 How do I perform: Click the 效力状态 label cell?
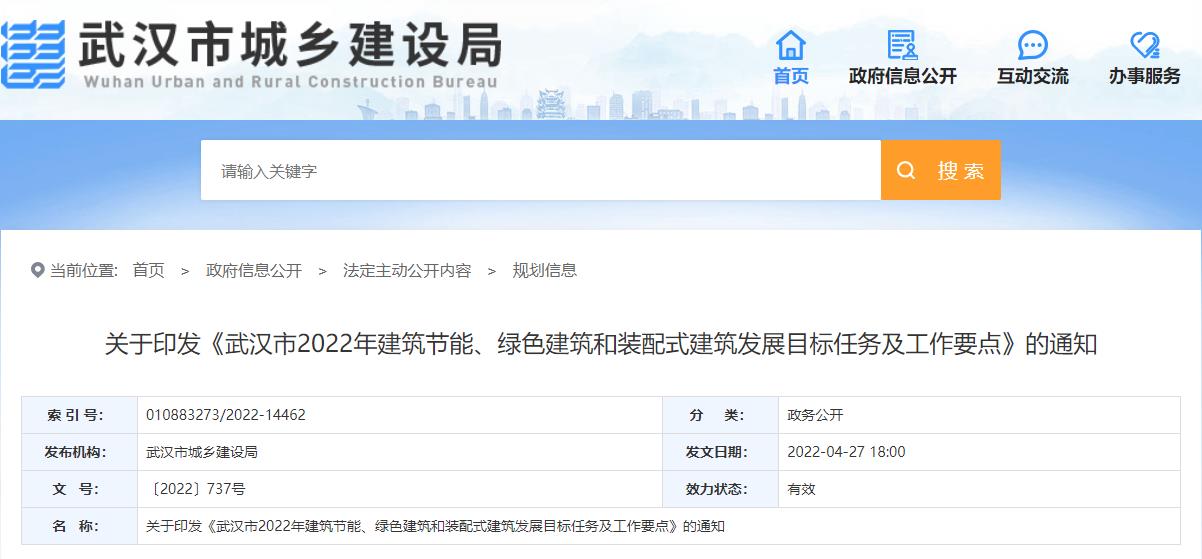coord(720,489)
